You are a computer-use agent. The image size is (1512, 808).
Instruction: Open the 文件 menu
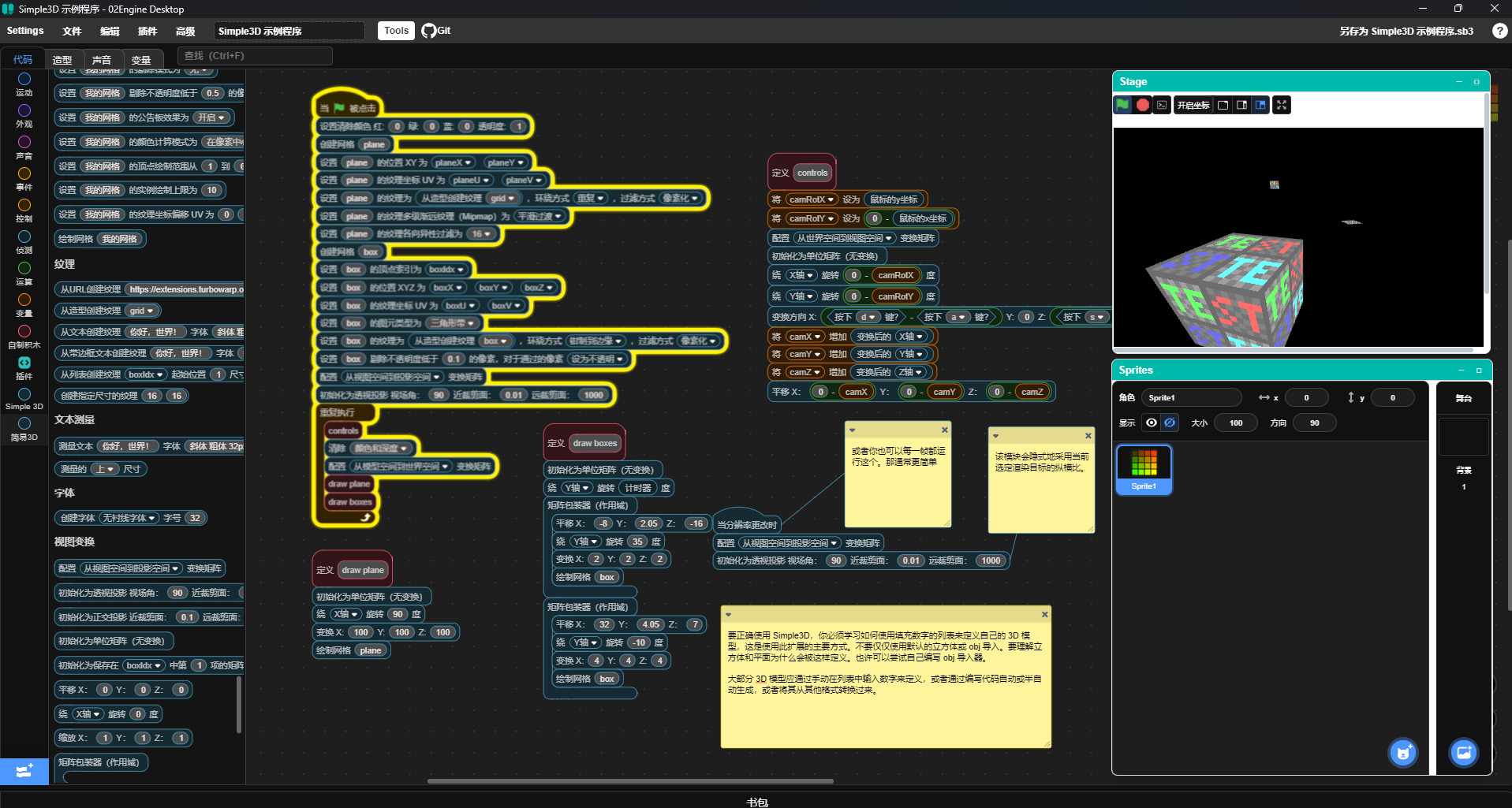coord(72,31)
